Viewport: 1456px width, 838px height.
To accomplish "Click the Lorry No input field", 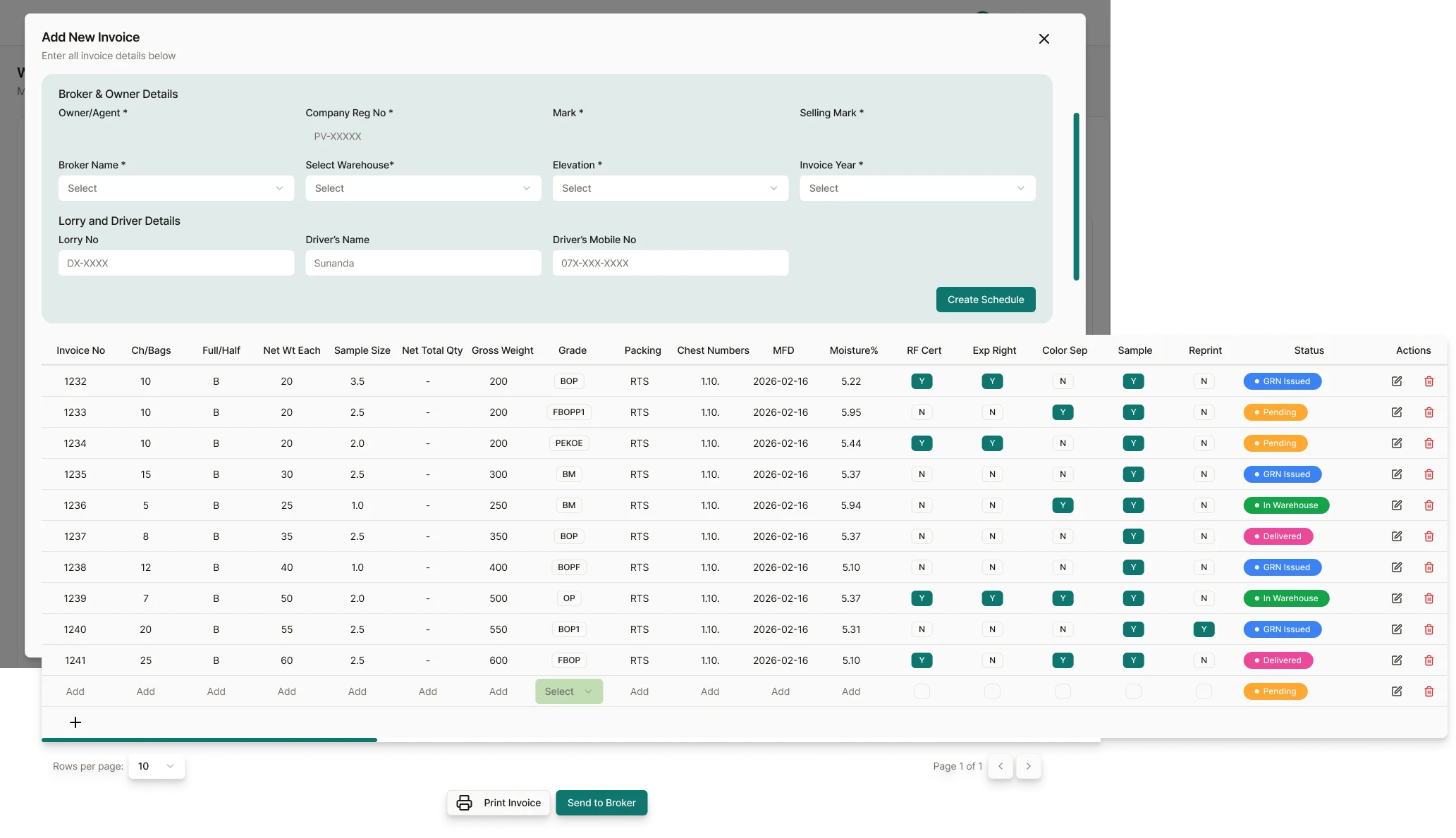I will click(x=176, y=263).
